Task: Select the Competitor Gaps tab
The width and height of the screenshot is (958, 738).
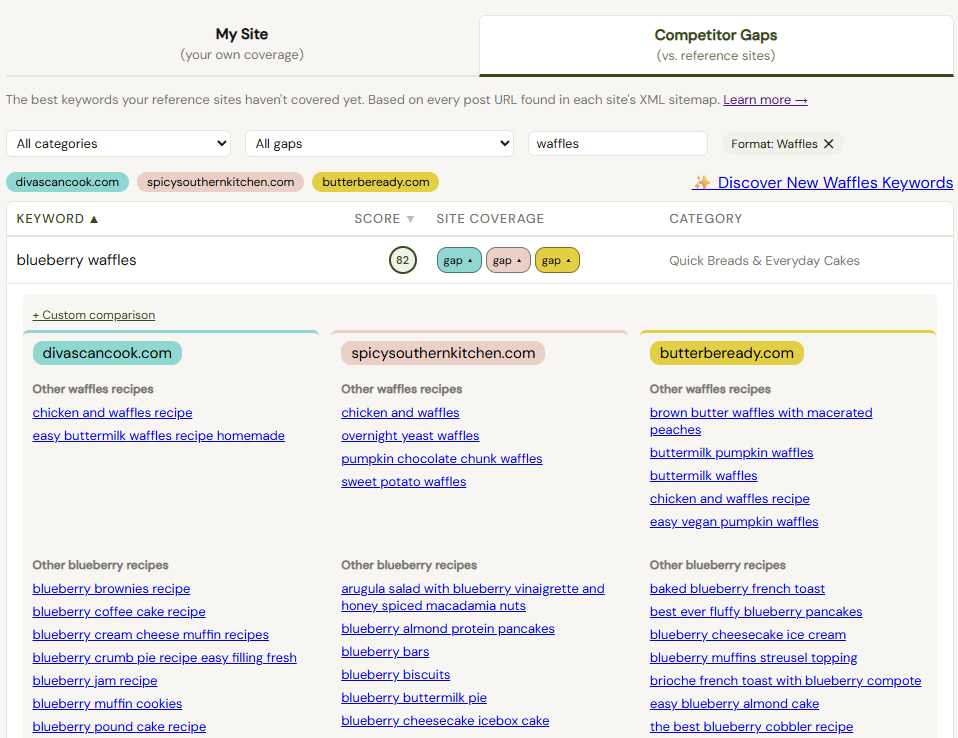Action: click(716, 45)
